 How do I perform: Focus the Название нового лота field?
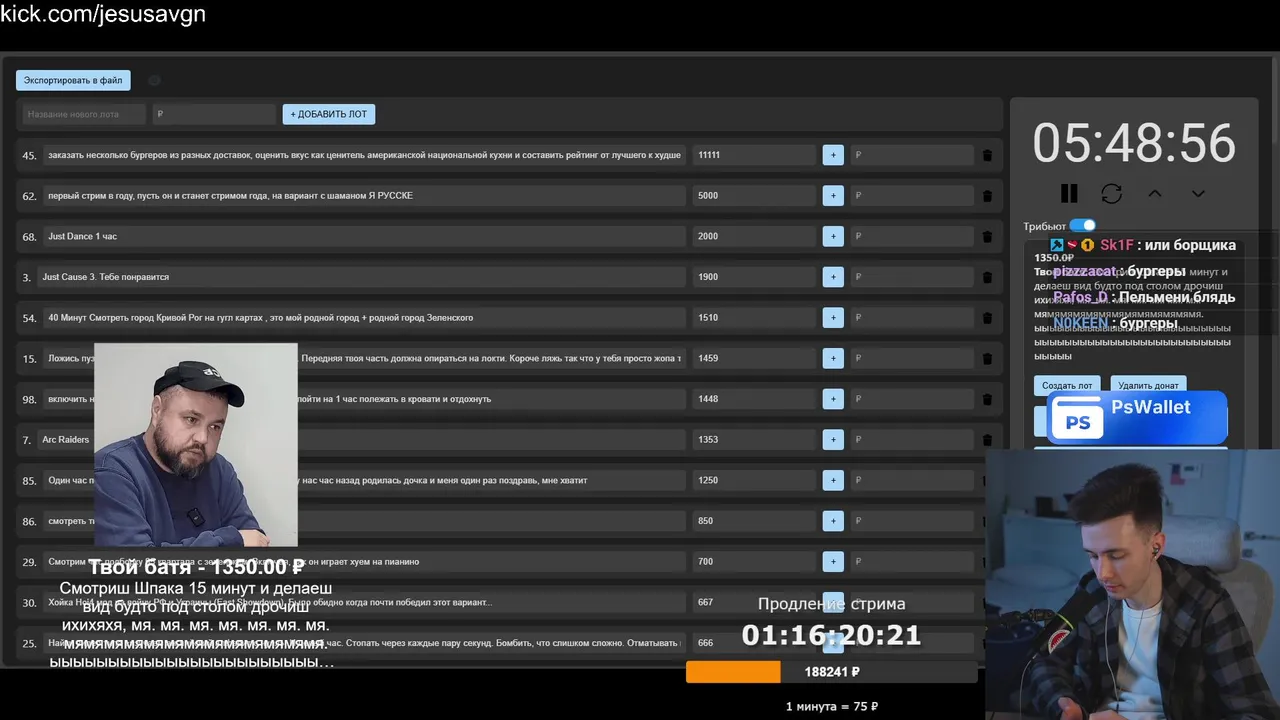[x=84, y=114]
